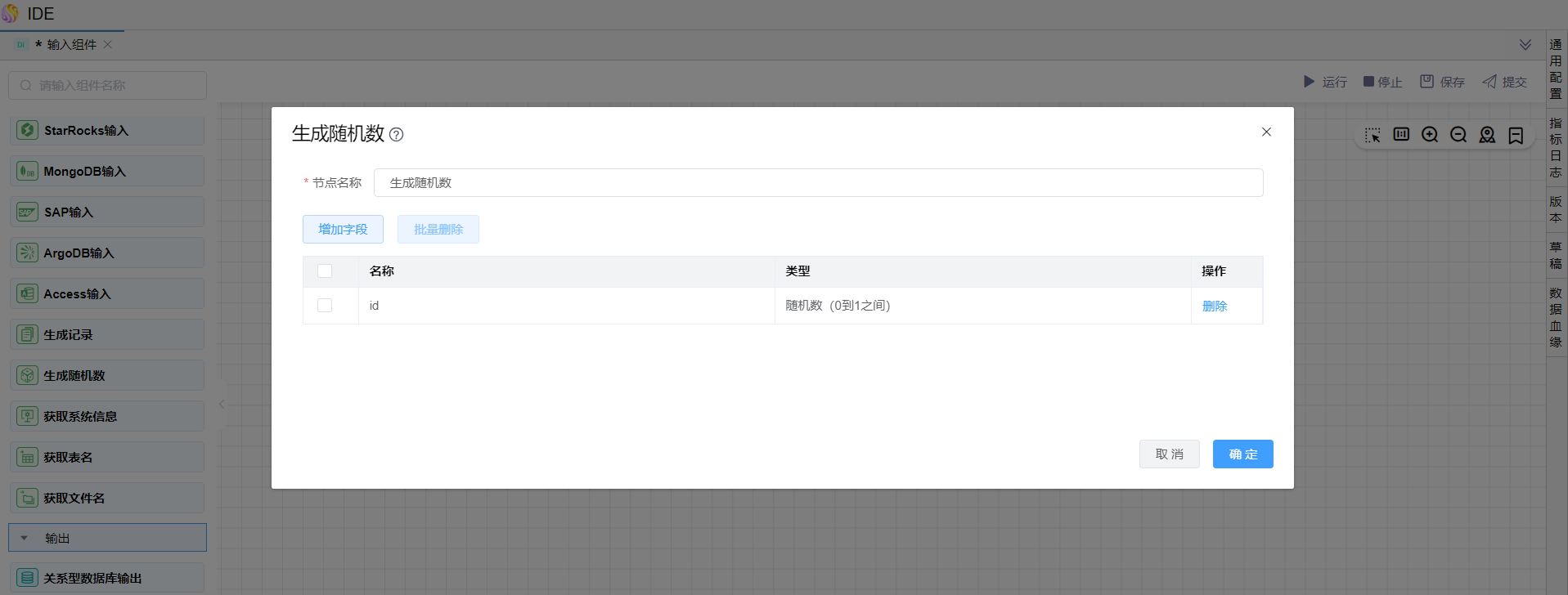Run the job with 运行
The height and width of the screenshot is (595, 1568).
coord(1325,82)
